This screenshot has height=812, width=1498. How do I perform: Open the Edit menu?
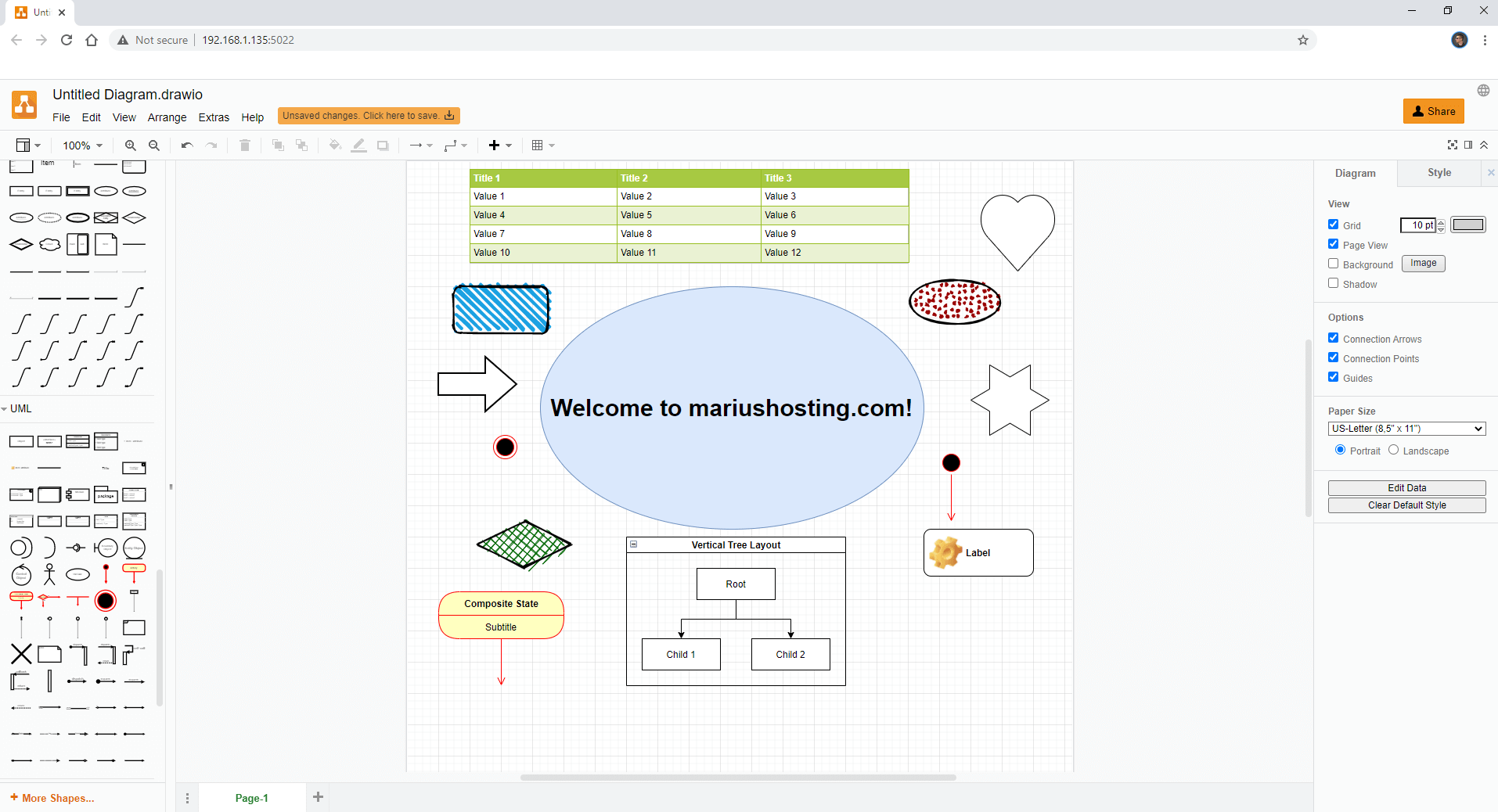pyautogui.click(x=92, y=117)
